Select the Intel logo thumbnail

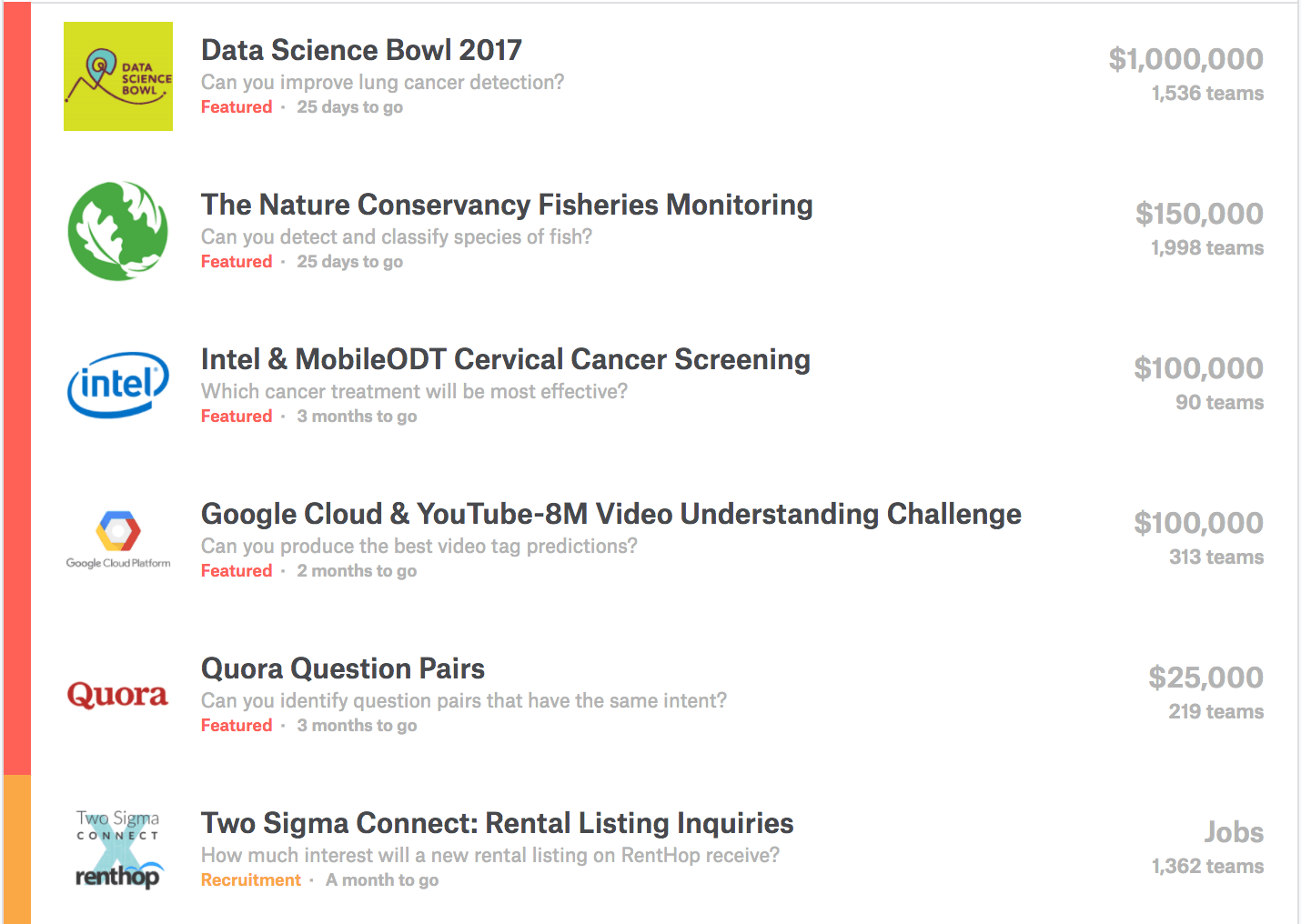118,386
